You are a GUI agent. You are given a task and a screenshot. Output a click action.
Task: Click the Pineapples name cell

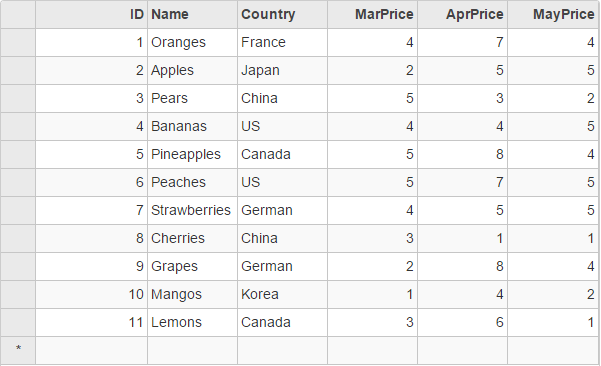tap(192, 154)
